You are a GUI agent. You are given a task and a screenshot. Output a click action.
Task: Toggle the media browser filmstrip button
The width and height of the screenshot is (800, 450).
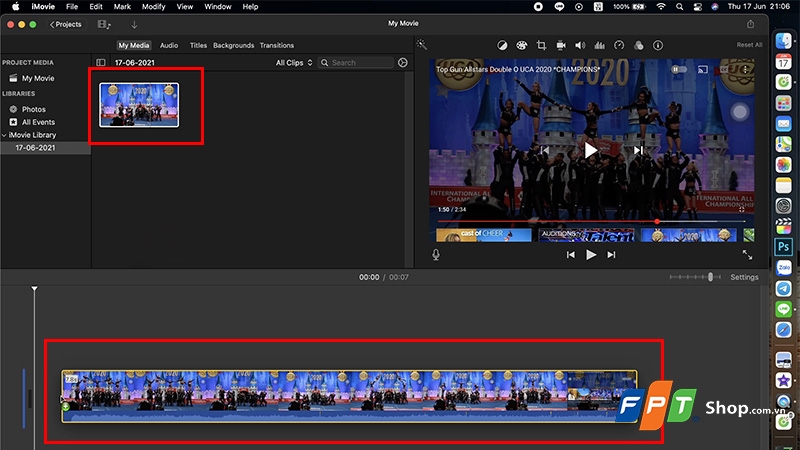tap(104, 24)
